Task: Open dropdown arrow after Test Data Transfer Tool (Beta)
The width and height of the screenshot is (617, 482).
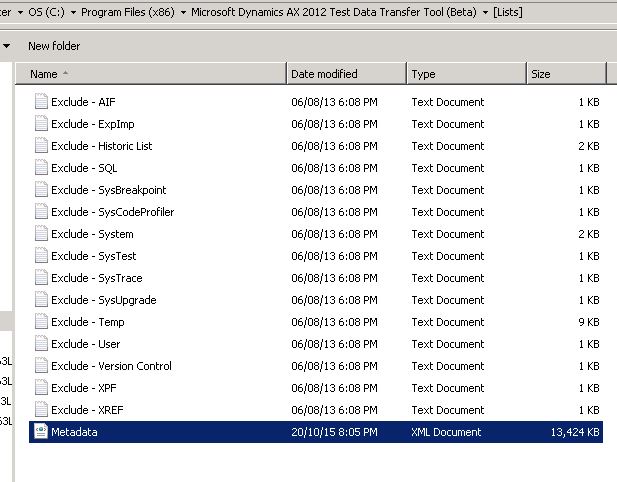Action: pos(486,13)
